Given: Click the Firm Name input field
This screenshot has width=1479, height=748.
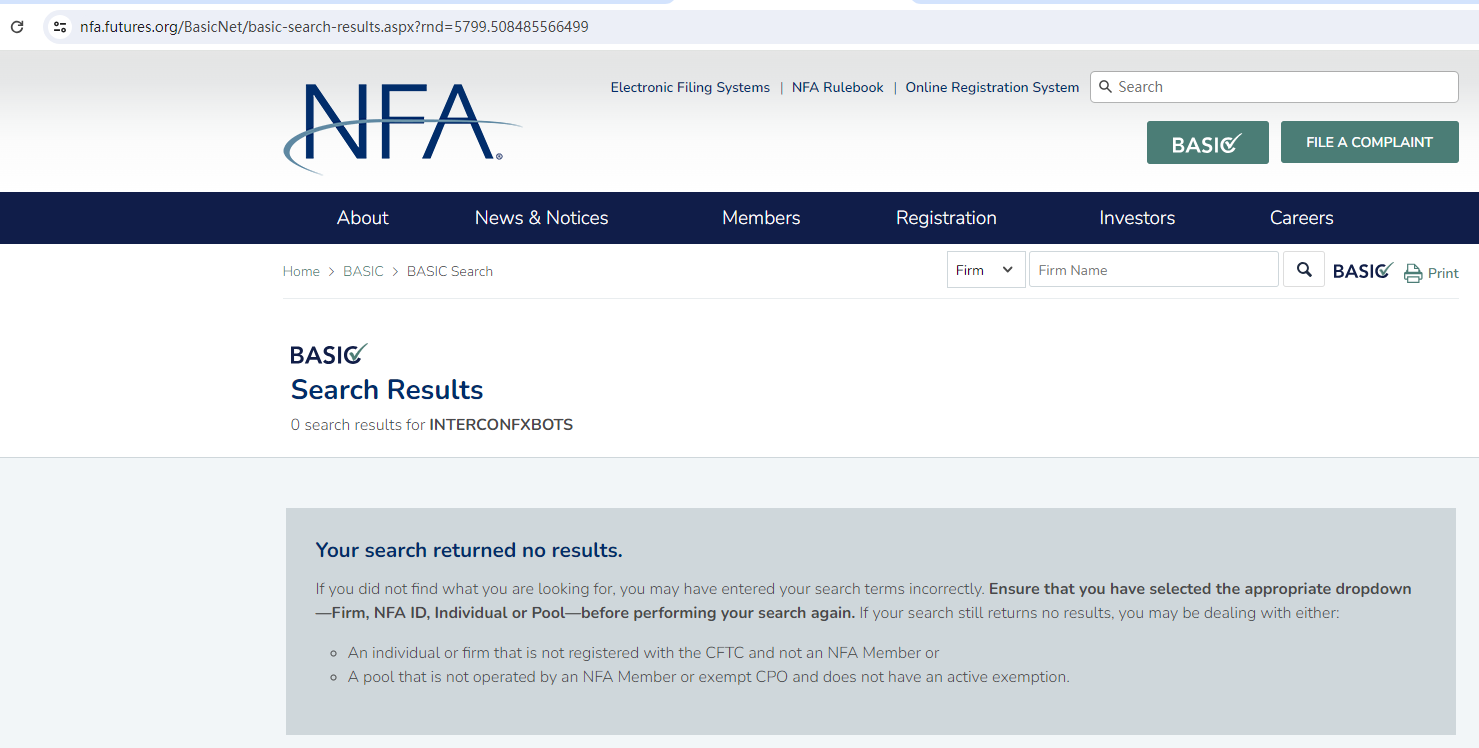Looking at the screenshot, I should tap(1154, 270).
